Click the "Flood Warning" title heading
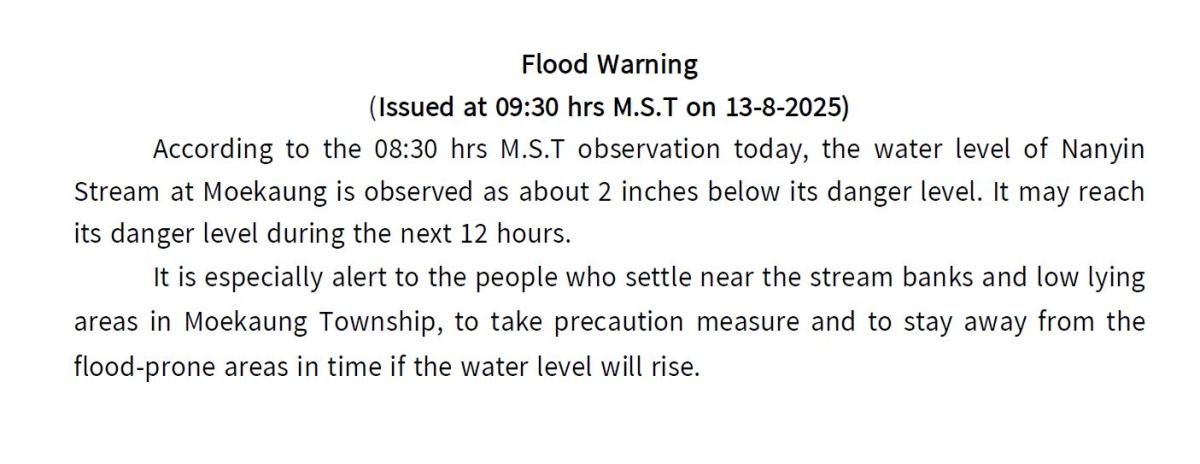 point(609,65)
